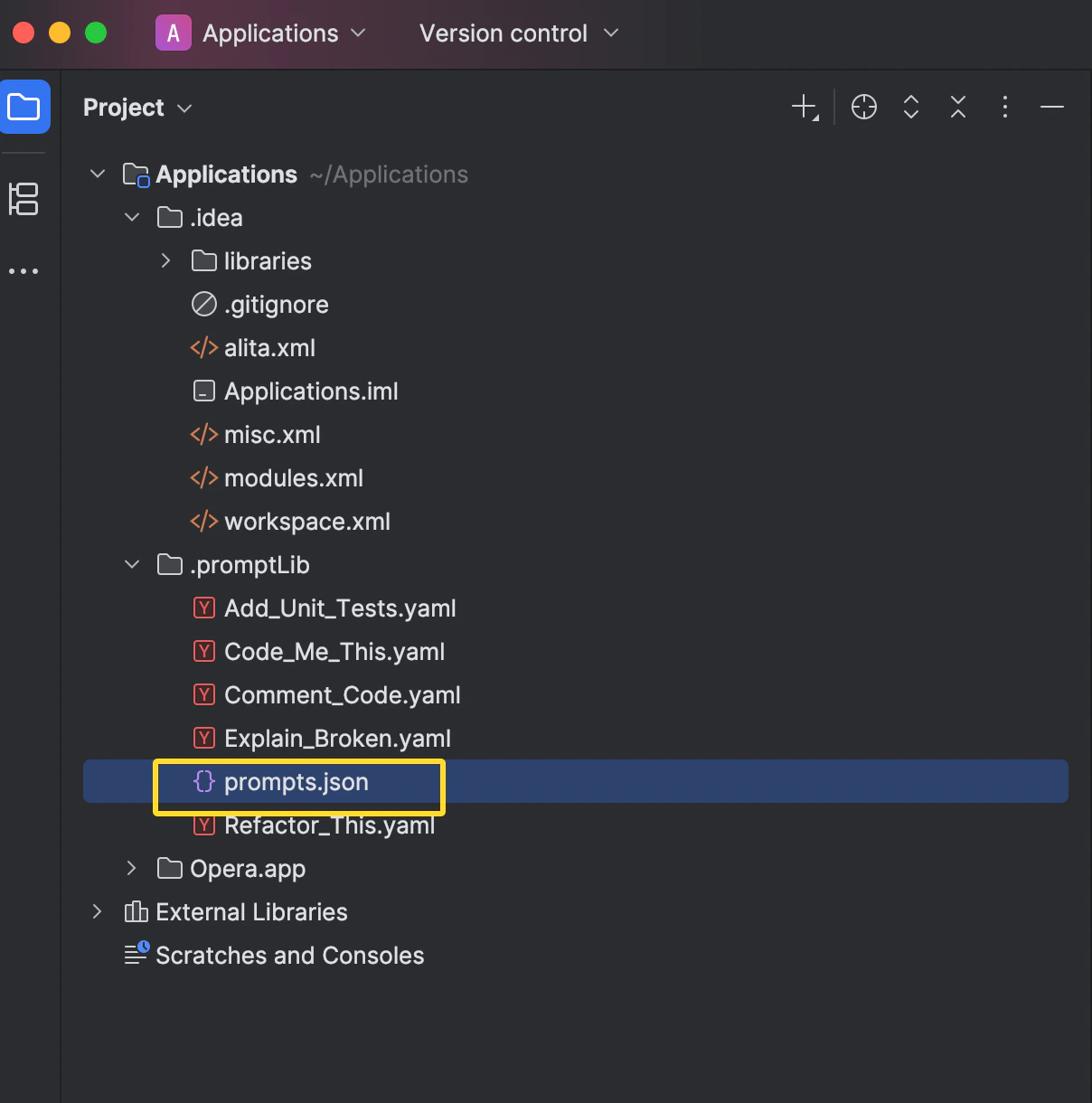Click the New File or Directory plus icon
The height and width of the screenshot is (1103, 1092).
pos(805,107)
